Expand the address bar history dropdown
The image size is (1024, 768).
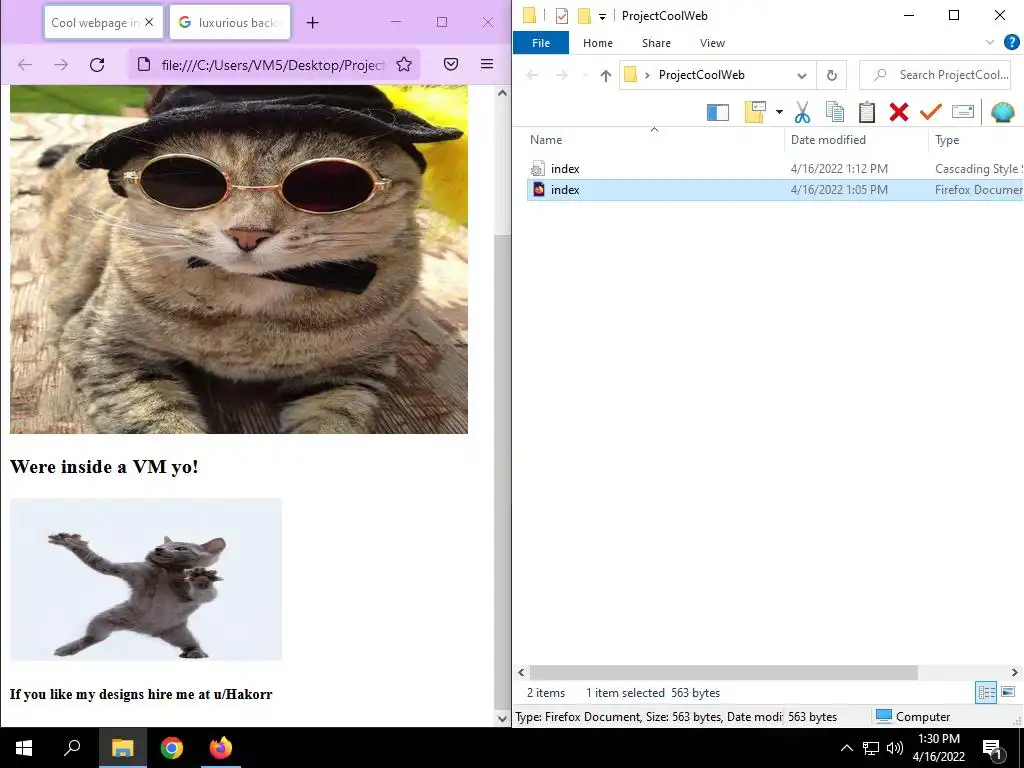click(801, 75)
